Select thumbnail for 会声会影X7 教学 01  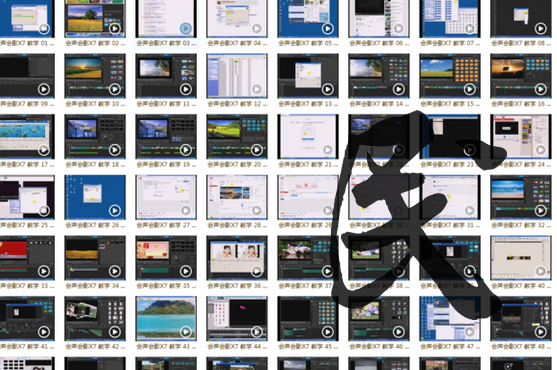click(27, 18)
